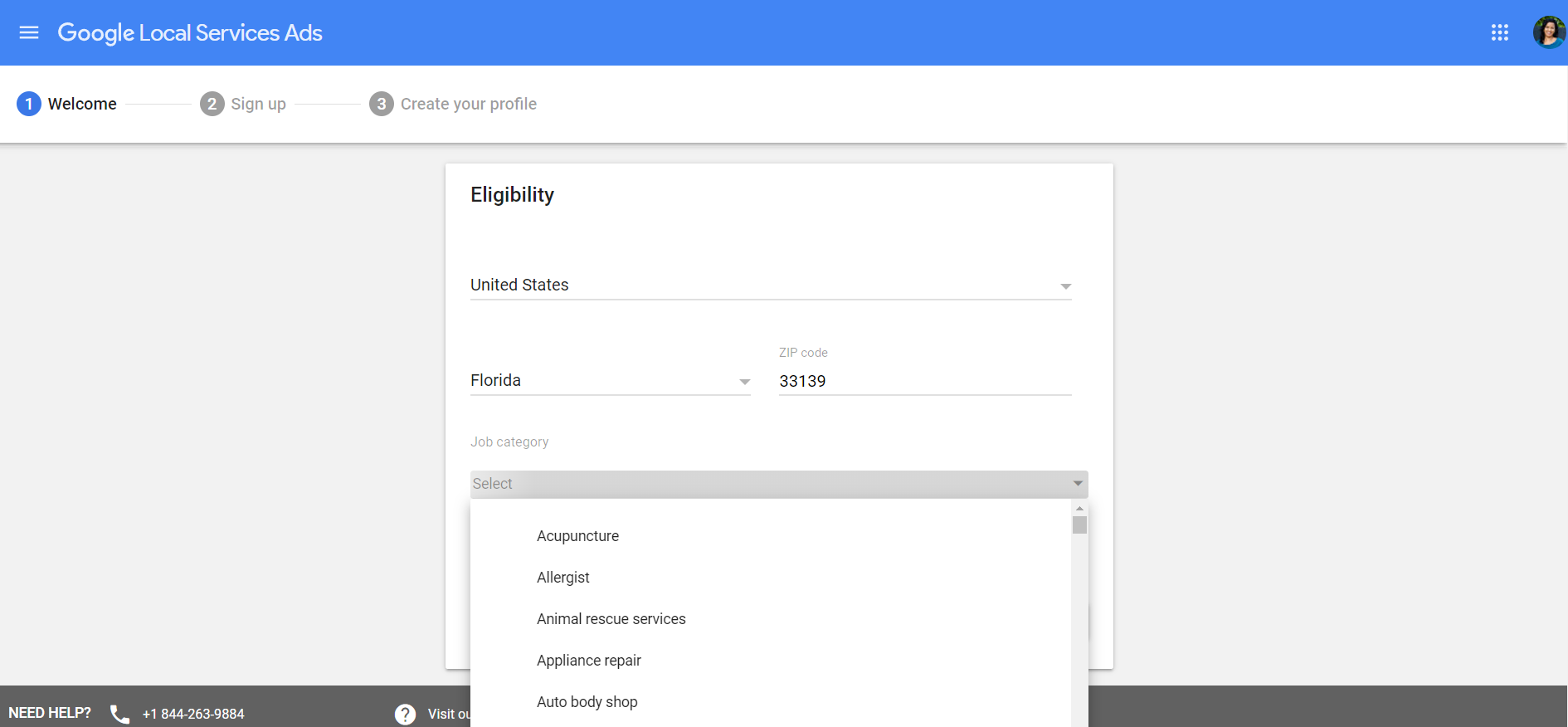Click the account profile avatar
Viewport: 1568px width, 727px height.
tap(1548, 32)
